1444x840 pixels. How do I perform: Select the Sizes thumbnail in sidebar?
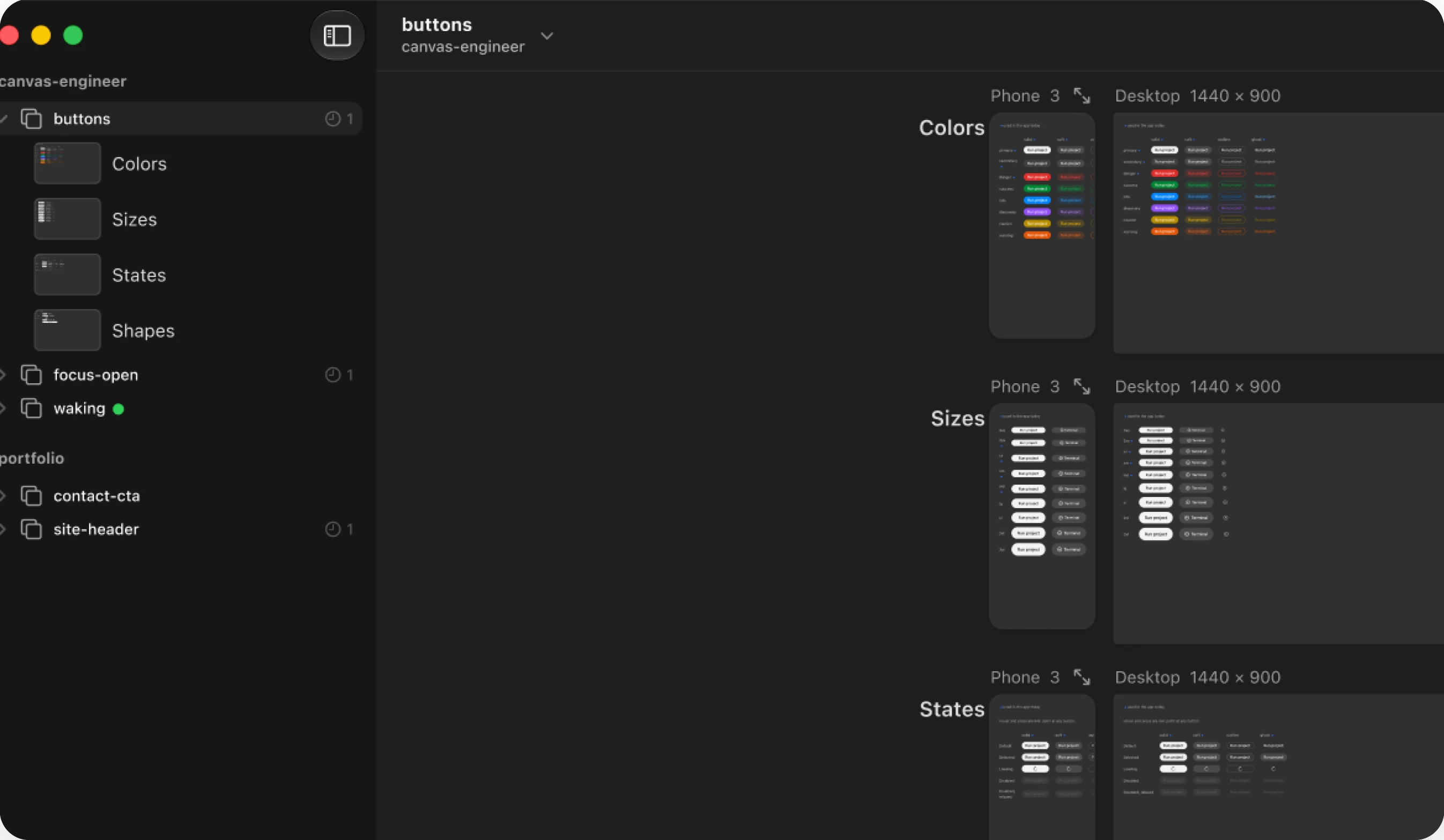(x=68, y=219)
